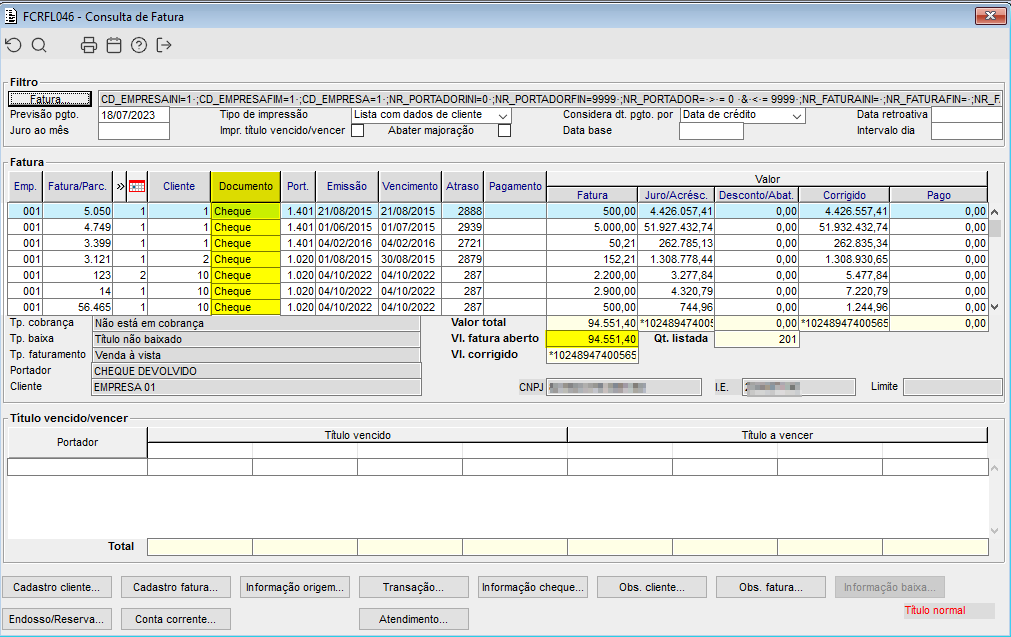Click the Vencimento column header
Image resolution: width=1011 pixels, height=637 pixels.
[x=410, y=186]
